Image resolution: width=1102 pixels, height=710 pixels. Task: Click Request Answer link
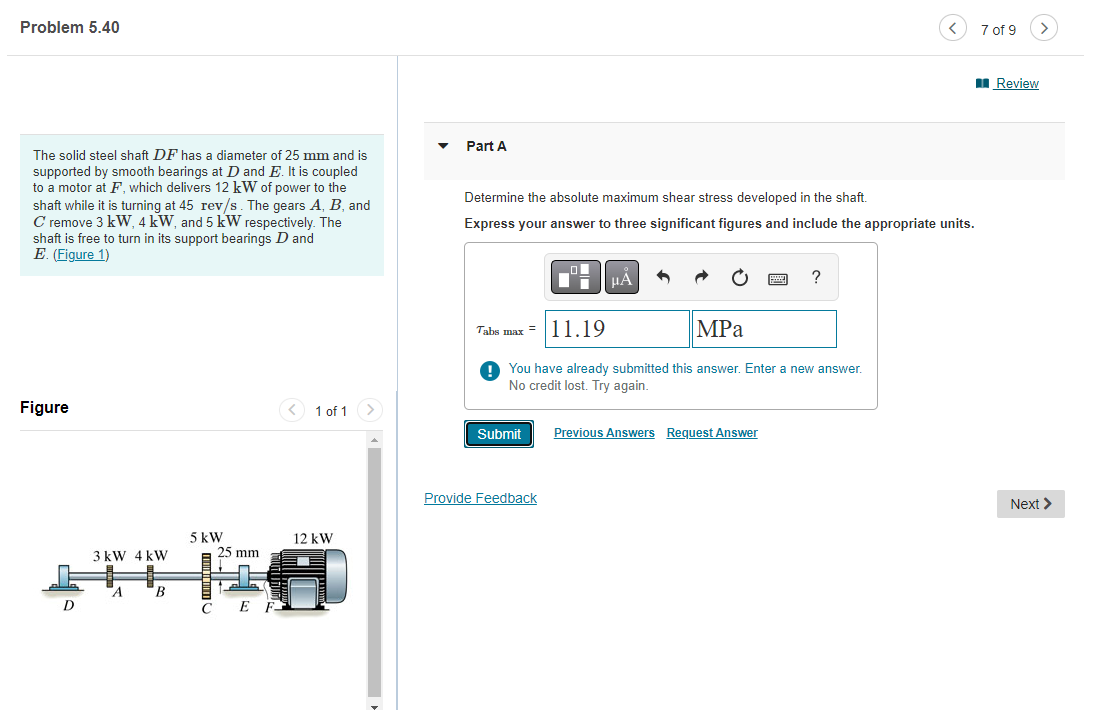pos(712,433)
